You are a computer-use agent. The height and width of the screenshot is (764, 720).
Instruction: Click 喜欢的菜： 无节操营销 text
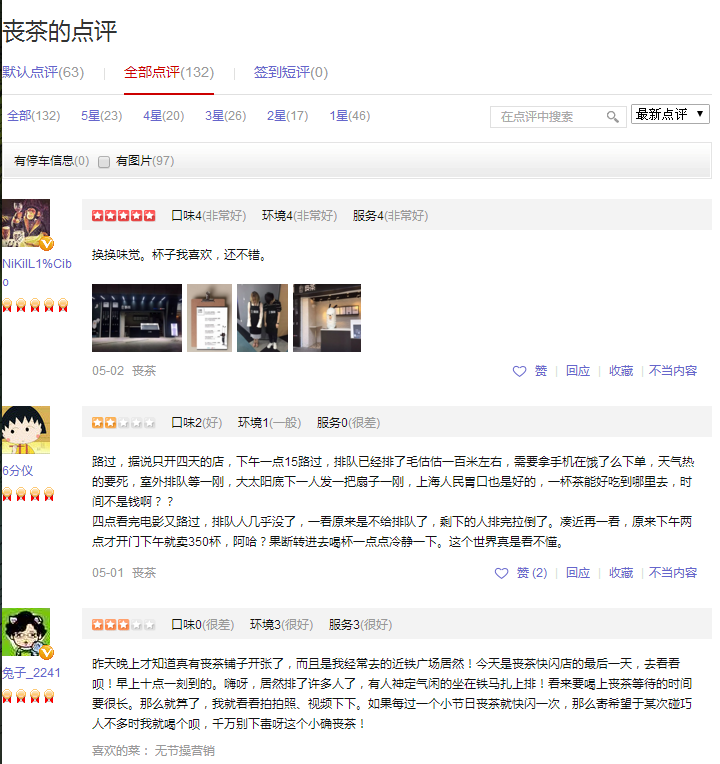point(153,750)
